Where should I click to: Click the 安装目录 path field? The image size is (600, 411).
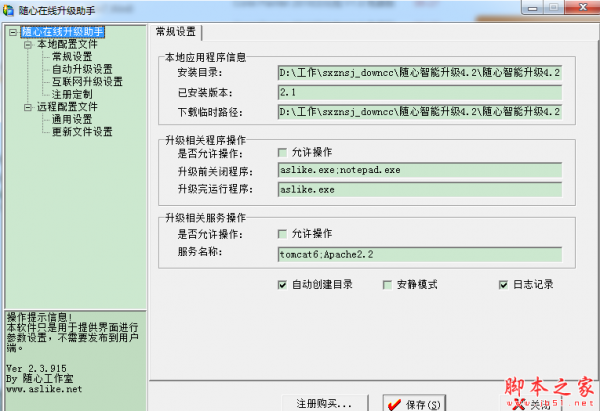tap(420, 73)
